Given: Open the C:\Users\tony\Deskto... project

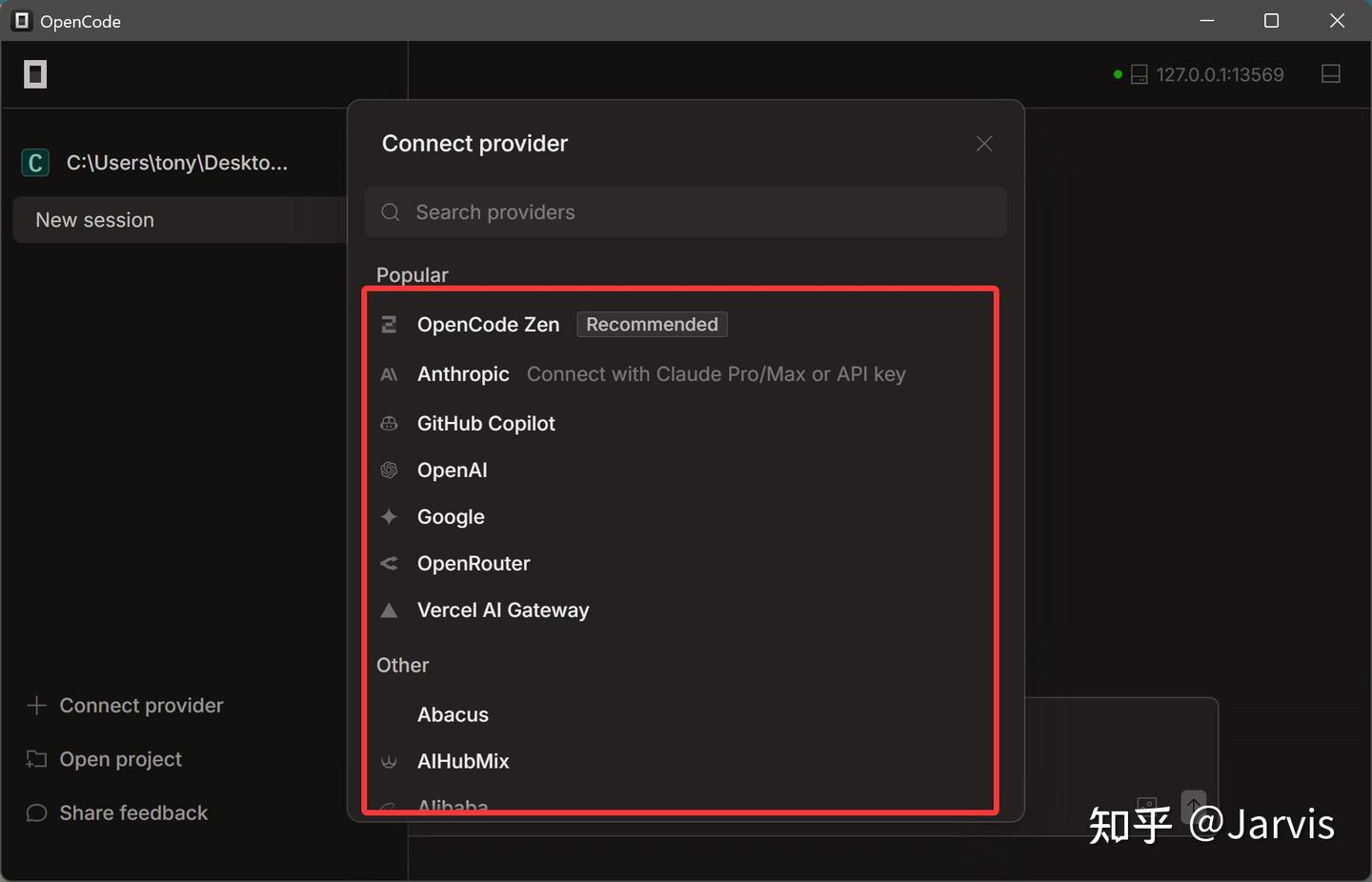Looking at the screenshot, I should pyautogui.click(x=177, y=163).
